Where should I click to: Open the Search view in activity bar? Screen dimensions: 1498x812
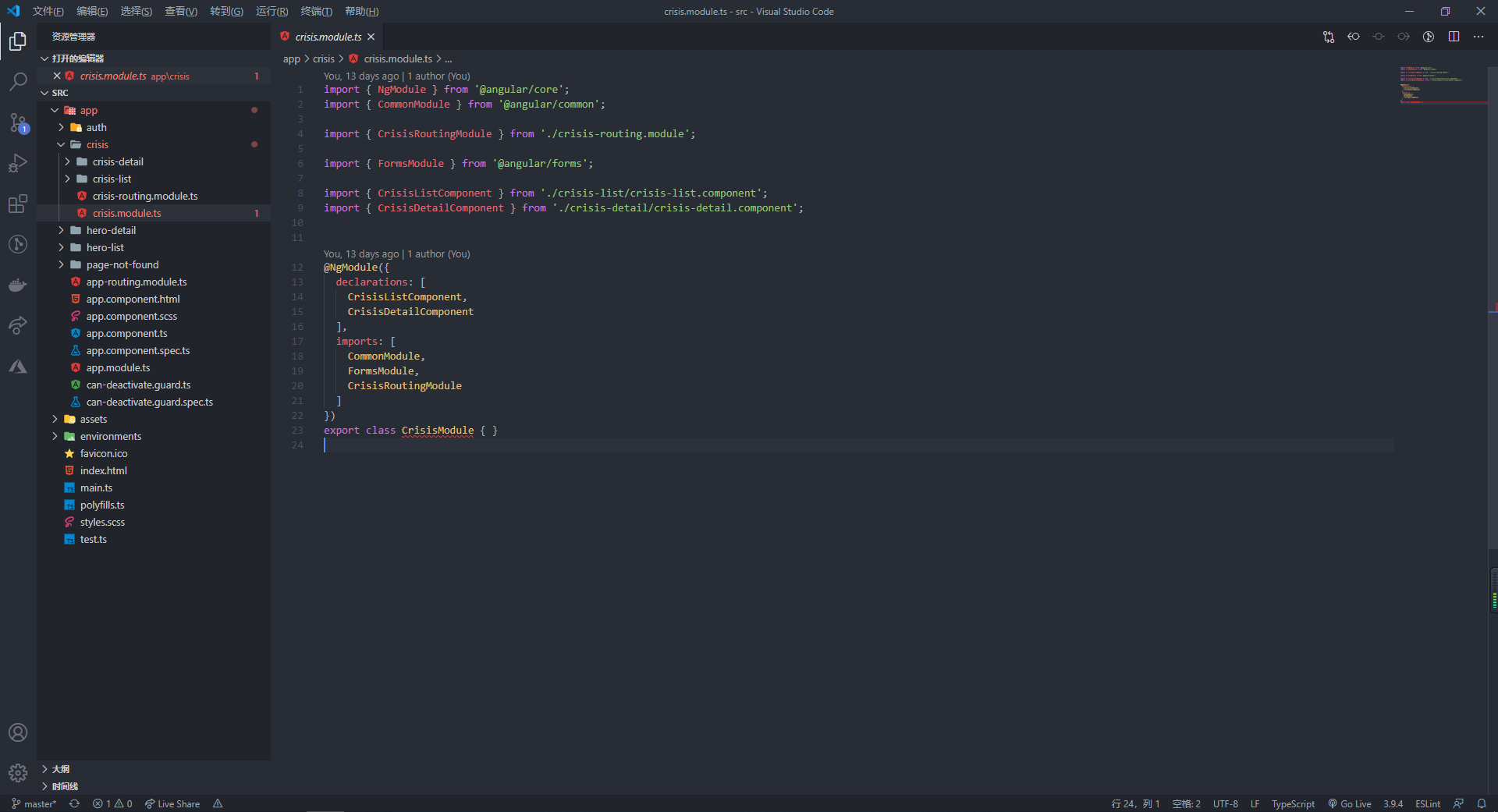pyautogui.click(x=18, y=81)
